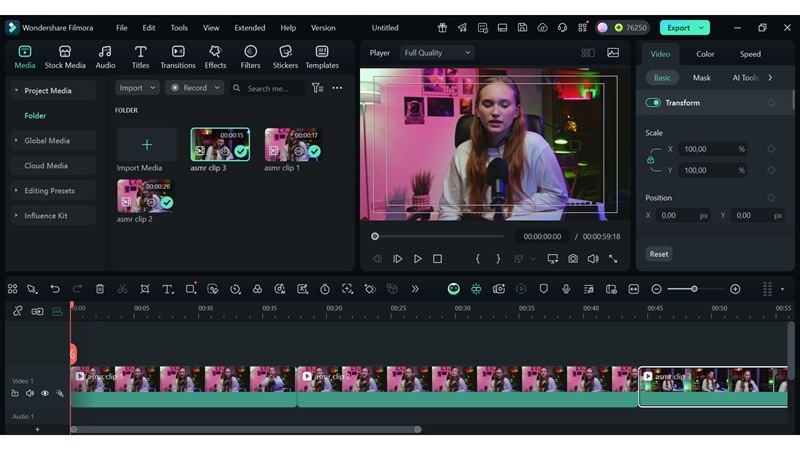Open the Templates panel
Image resolution: width=800 pixels, height=450 pixels.
322,57
